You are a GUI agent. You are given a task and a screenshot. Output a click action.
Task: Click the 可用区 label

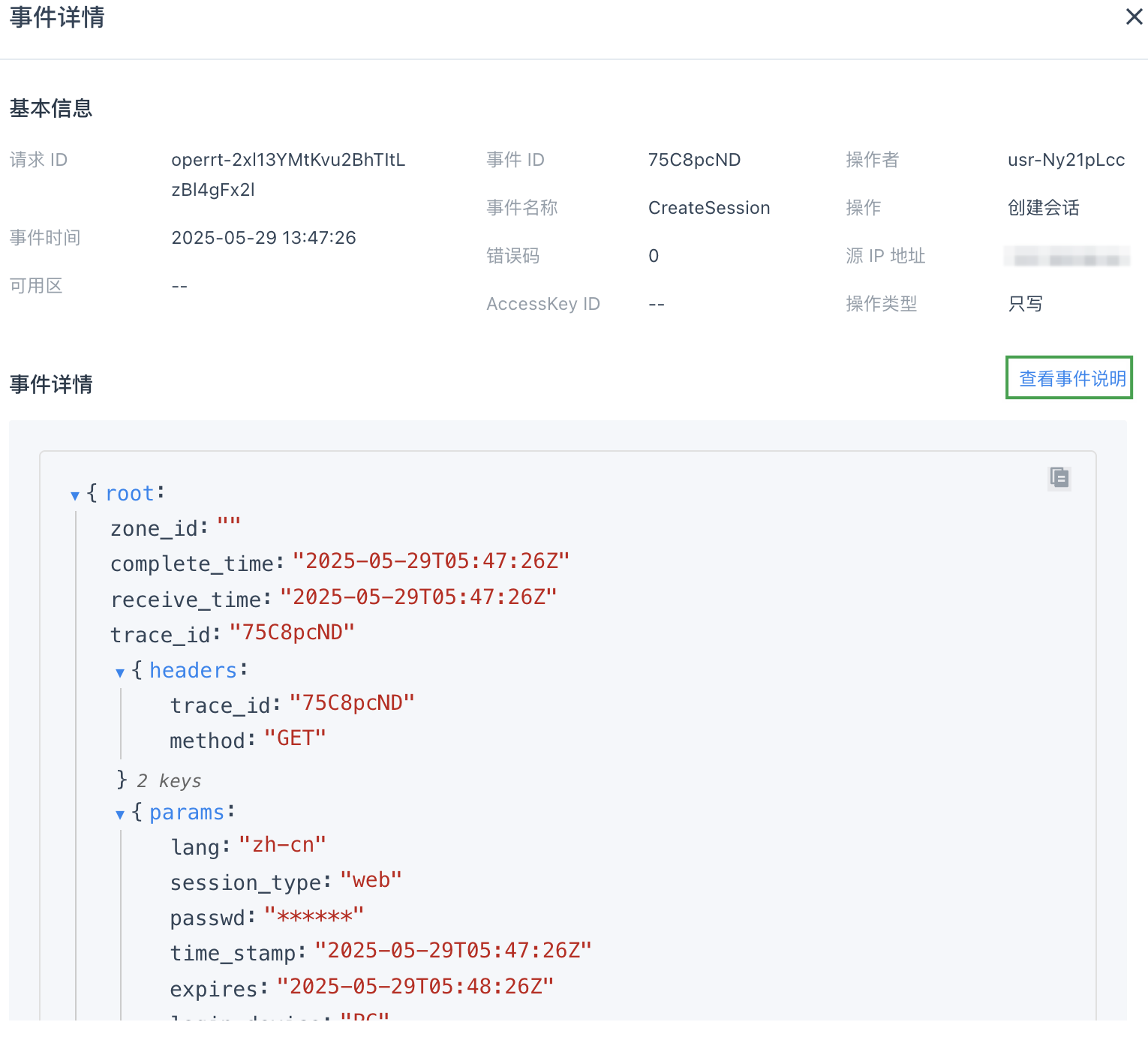coord(36,286)
